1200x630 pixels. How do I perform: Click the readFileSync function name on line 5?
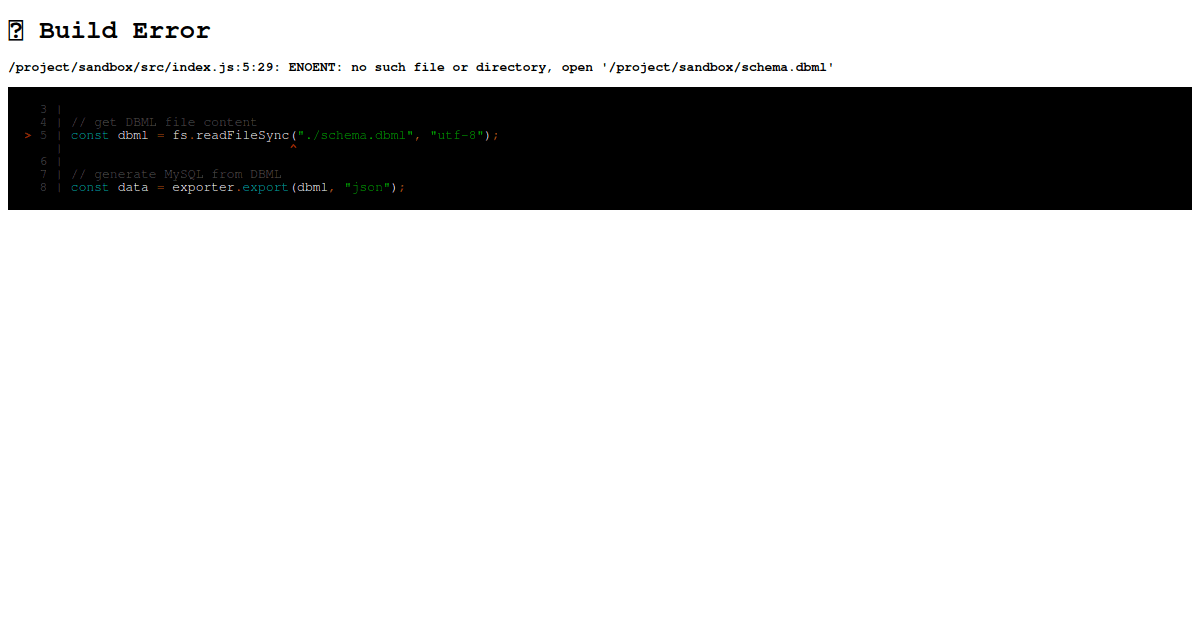click(240, 135)
